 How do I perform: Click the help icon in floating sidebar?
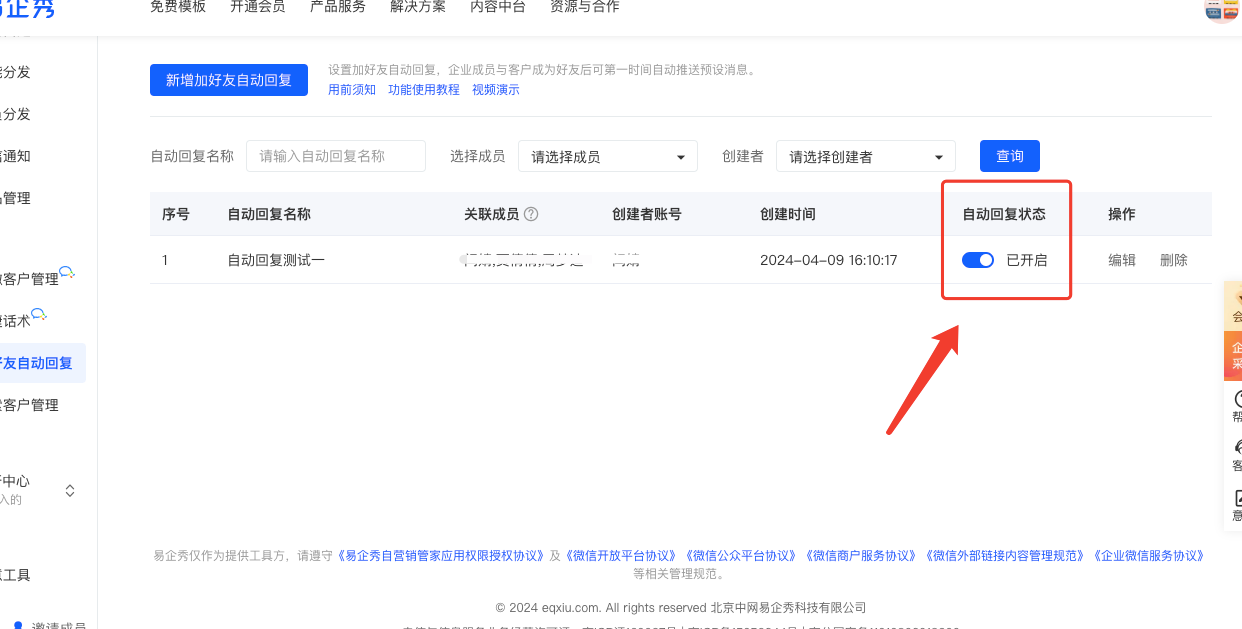1238,399
